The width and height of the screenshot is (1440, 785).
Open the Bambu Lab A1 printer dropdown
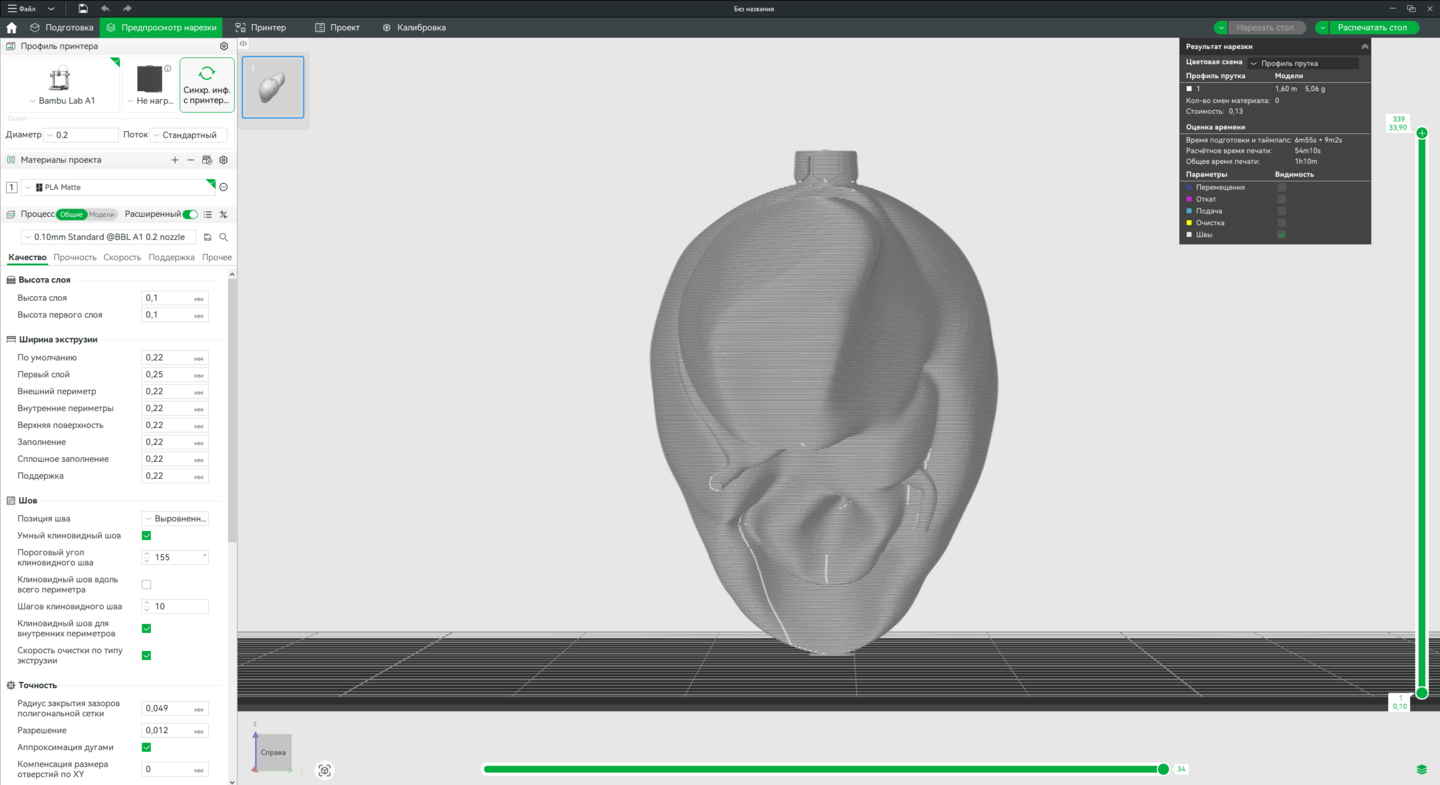point(61,101)
